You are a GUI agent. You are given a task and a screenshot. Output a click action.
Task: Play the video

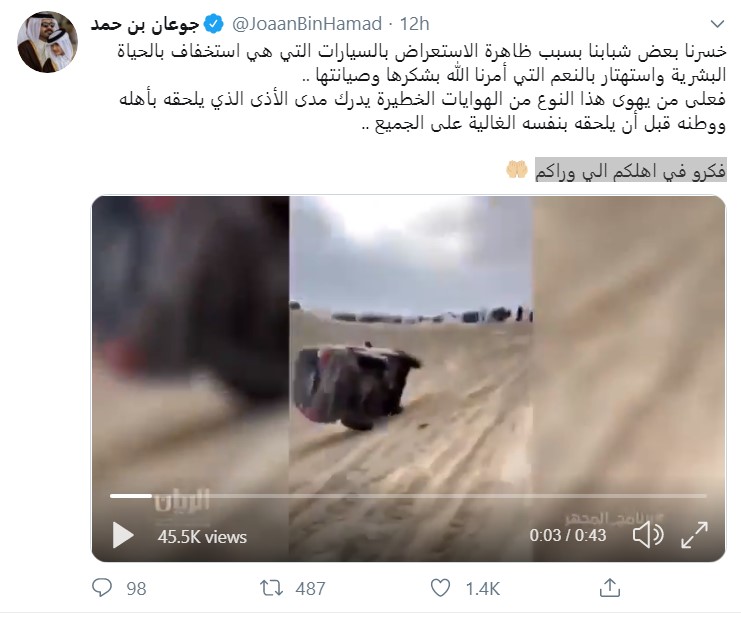pyautogui.click(x=122, y=536)
